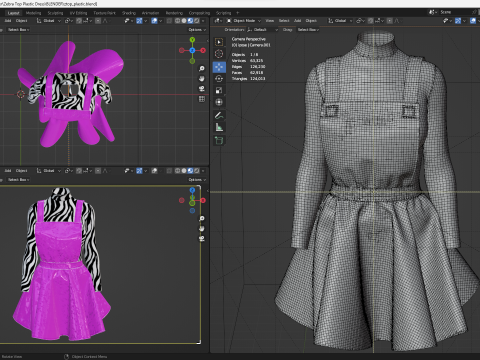Select the Measure tool in right viewport toolbar
This screenshot has width=480, height=360.
point(219,127)
